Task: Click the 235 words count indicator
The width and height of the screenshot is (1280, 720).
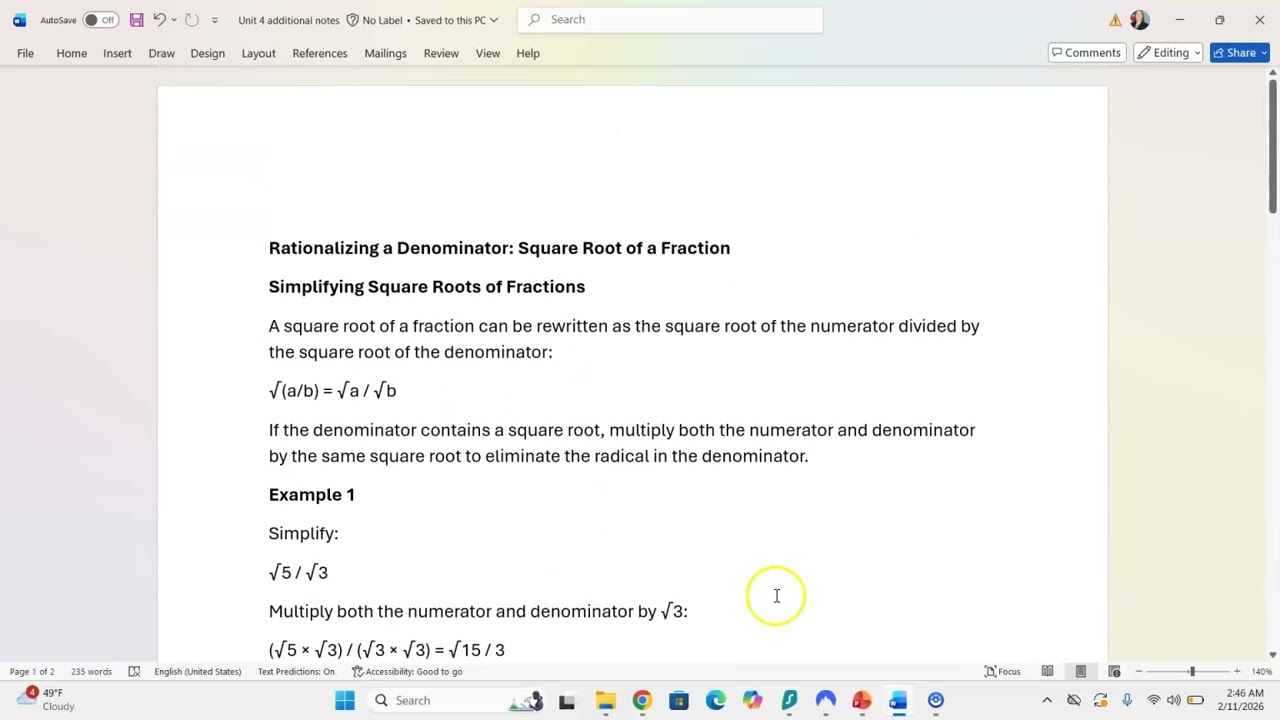Action: [92, 671]
